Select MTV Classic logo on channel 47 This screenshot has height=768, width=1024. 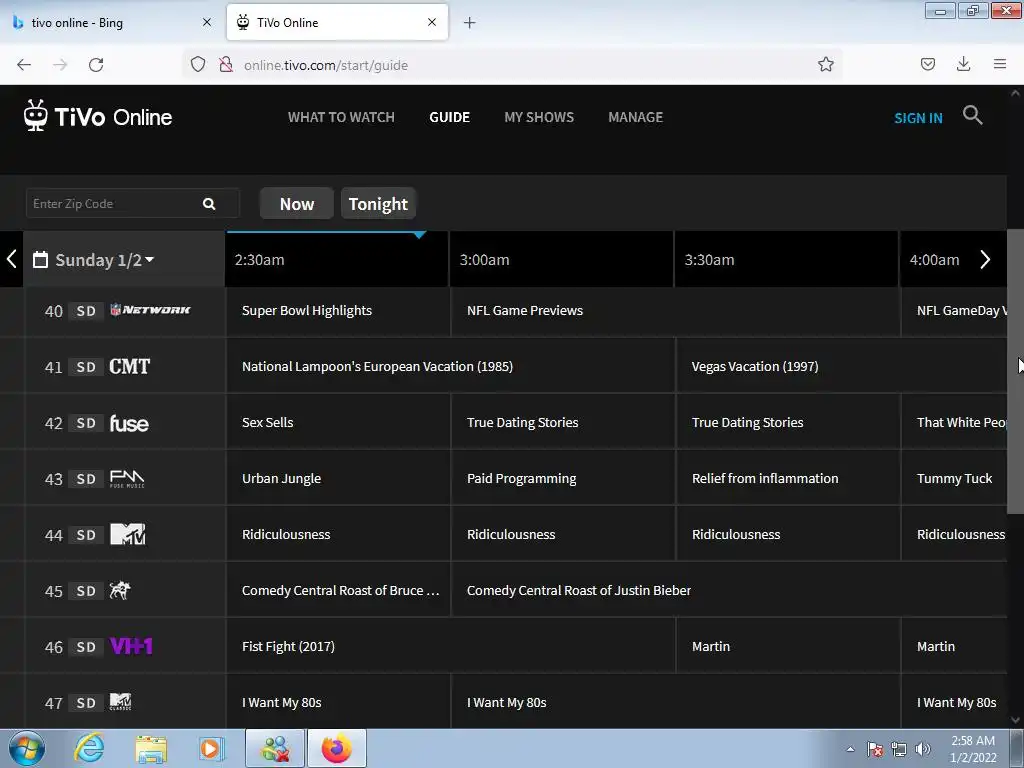tap(120, 702)
